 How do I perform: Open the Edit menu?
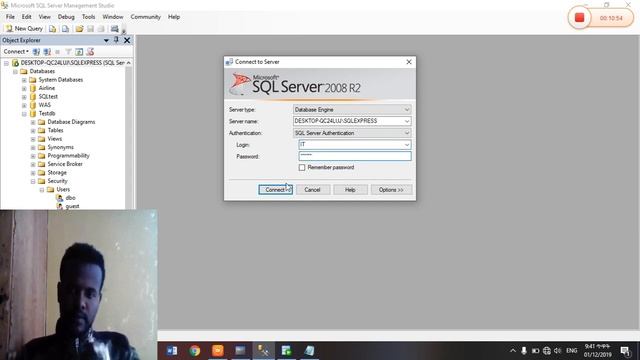(27, 17)
